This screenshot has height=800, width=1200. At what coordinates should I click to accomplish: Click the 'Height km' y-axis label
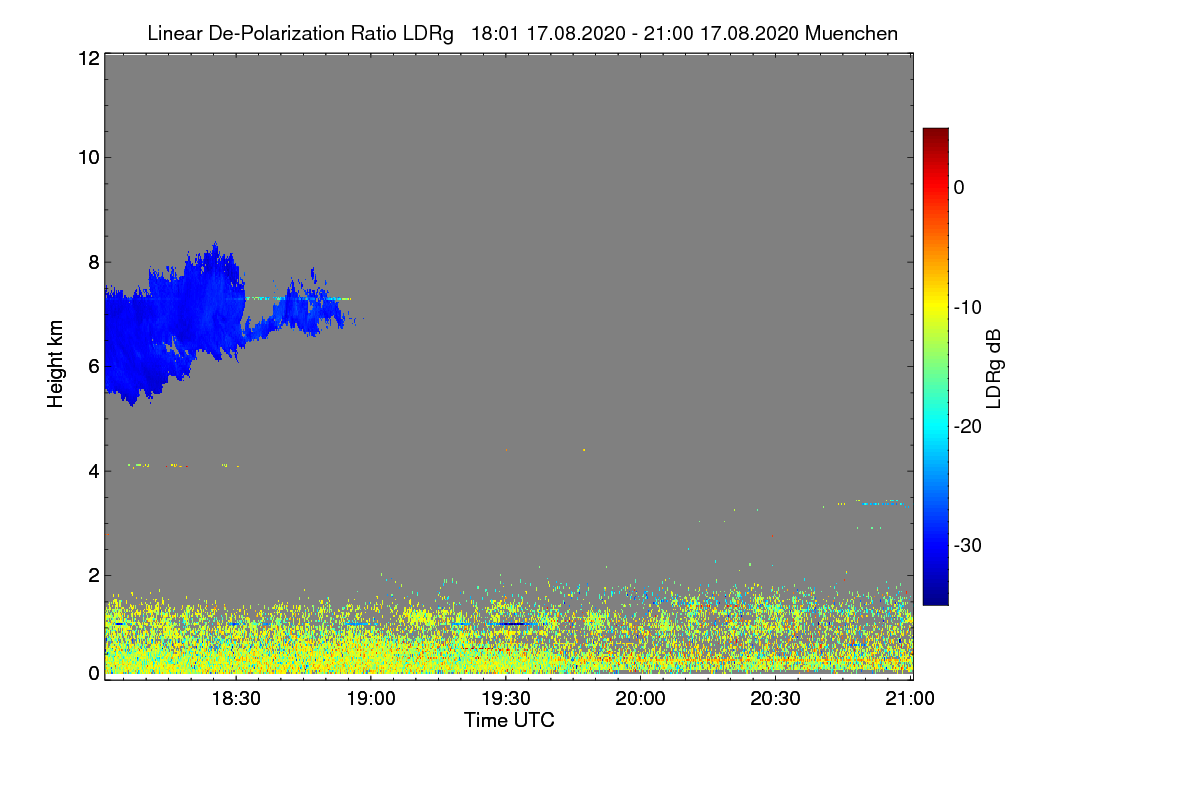tap(56, 364)
